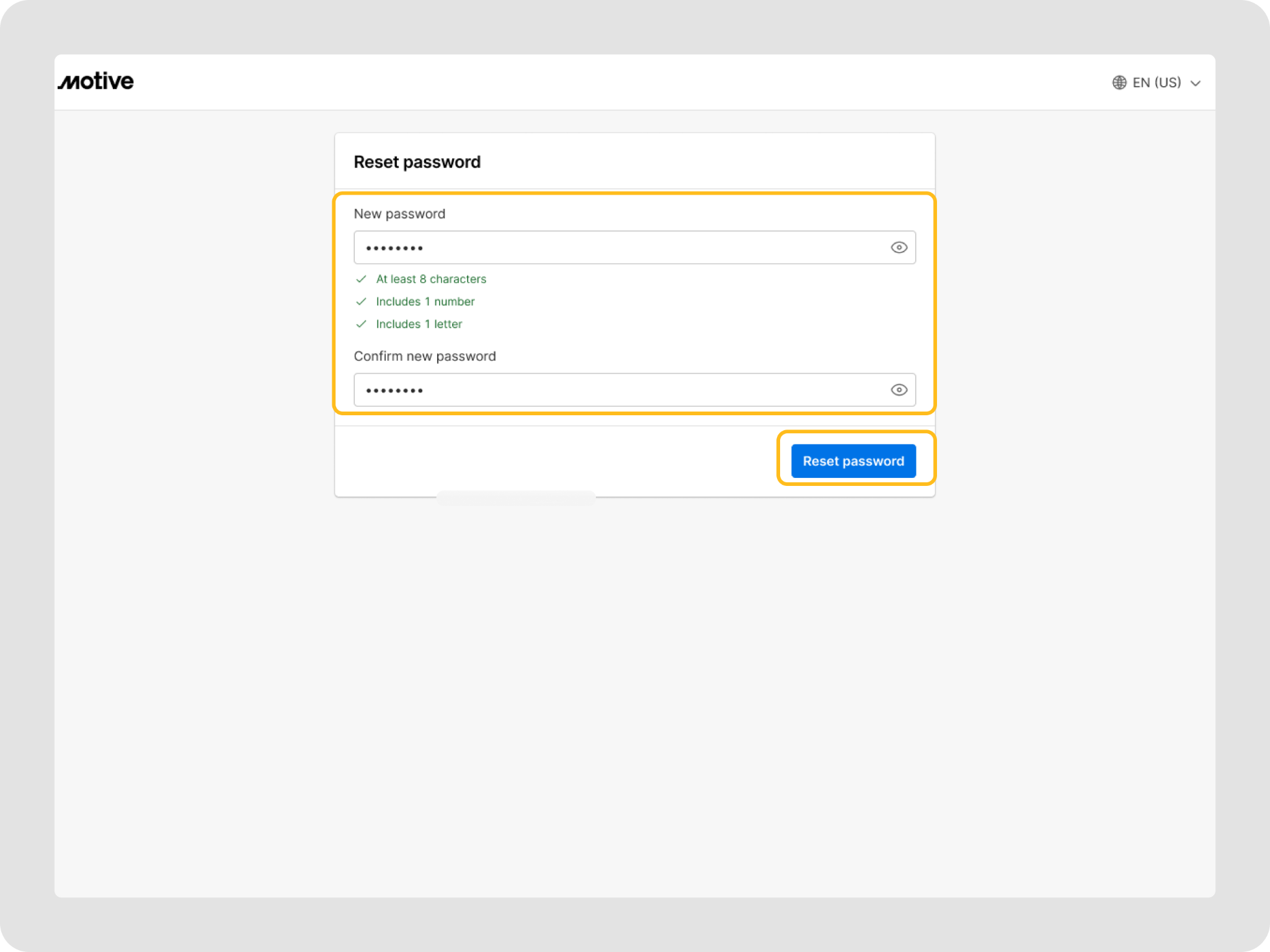Show the new password characters
Screen dimensions: 1270x952
(x=899, y=247)
